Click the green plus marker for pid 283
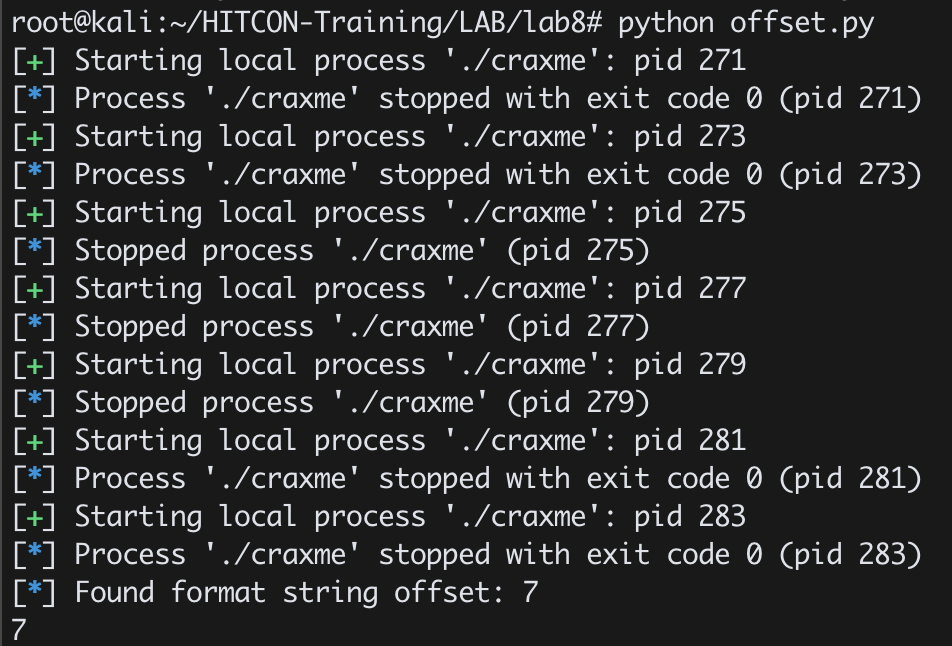952x646 pixels. coord(35,517)
